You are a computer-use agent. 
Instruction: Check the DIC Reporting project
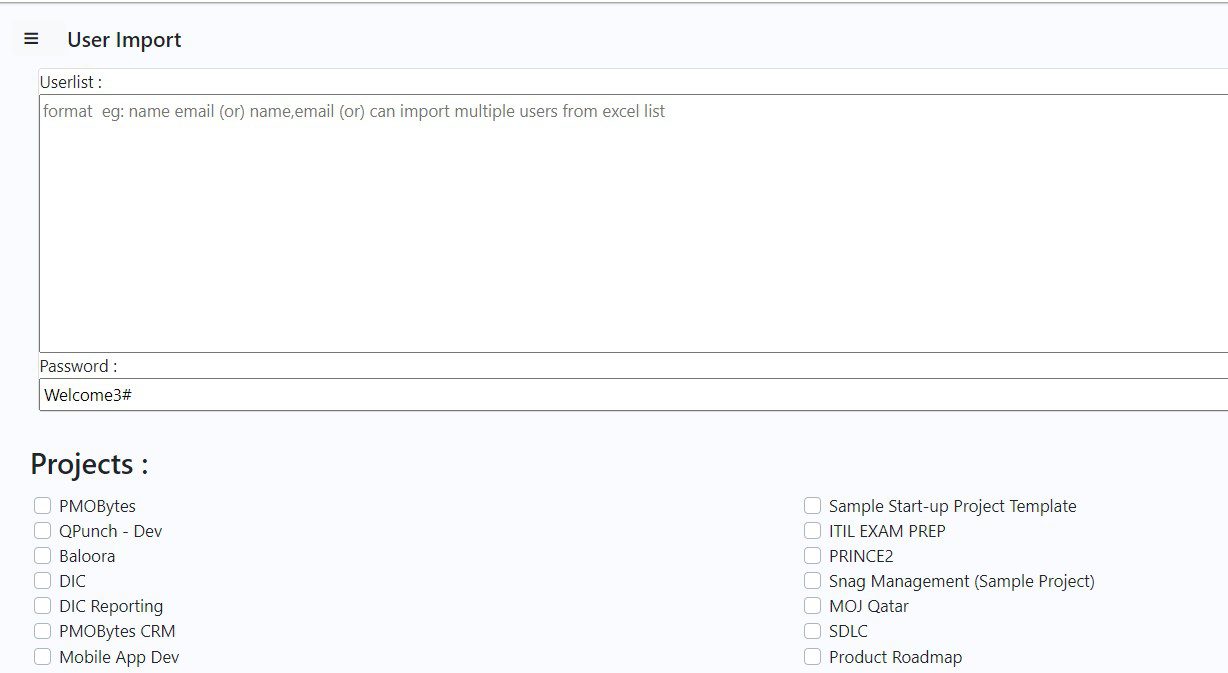(x=42, y=605)
